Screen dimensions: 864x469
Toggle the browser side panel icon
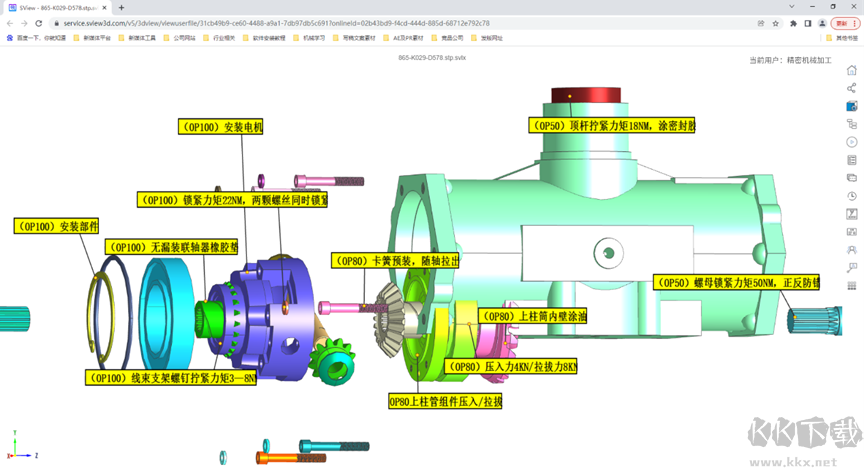tap(808, 23)
